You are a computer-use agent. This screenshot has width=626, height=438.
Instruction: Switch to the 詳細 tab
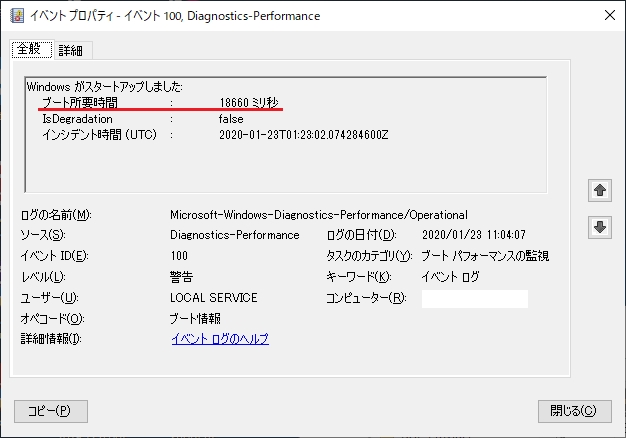70,50
